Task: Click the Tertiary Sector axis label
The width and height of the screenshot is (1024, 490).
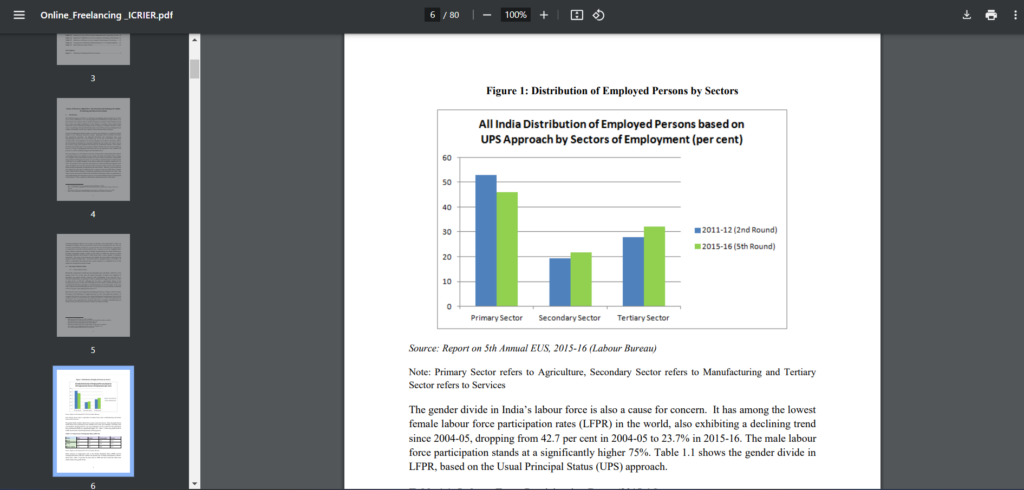Action: click(x=643, y=318)
